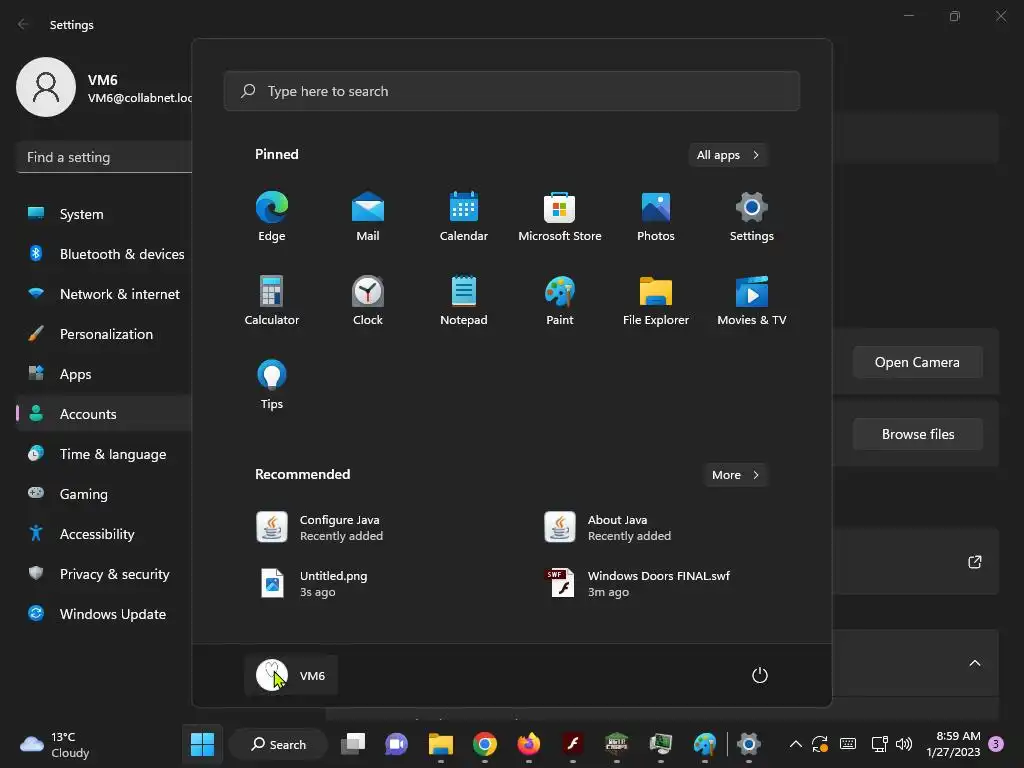
Task: Open File Explorer from taskbar
Action: click(441, 744)
